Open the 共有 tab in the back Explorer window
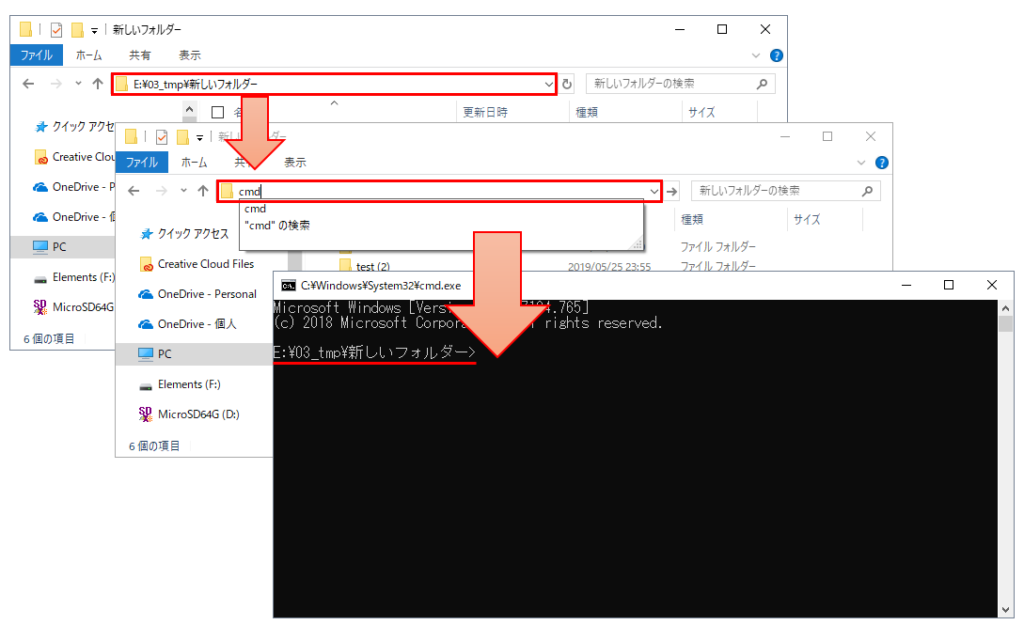The width and height of the screenshot is (1024, 625). (x=140, y=56)
